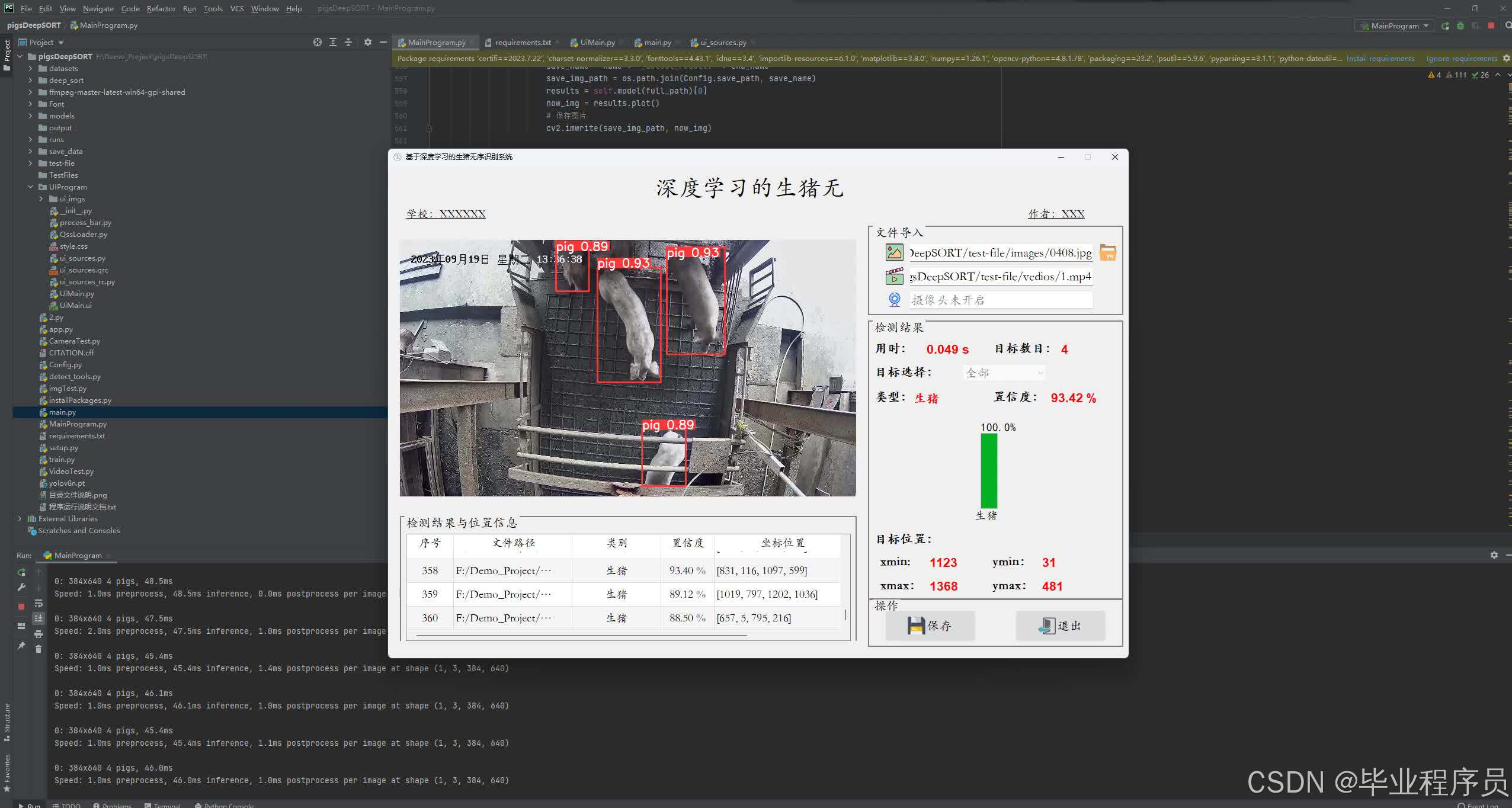1512x808 pixels.
Task: Click the results table horizontal scrollbar
Action: tap(581, 636)
